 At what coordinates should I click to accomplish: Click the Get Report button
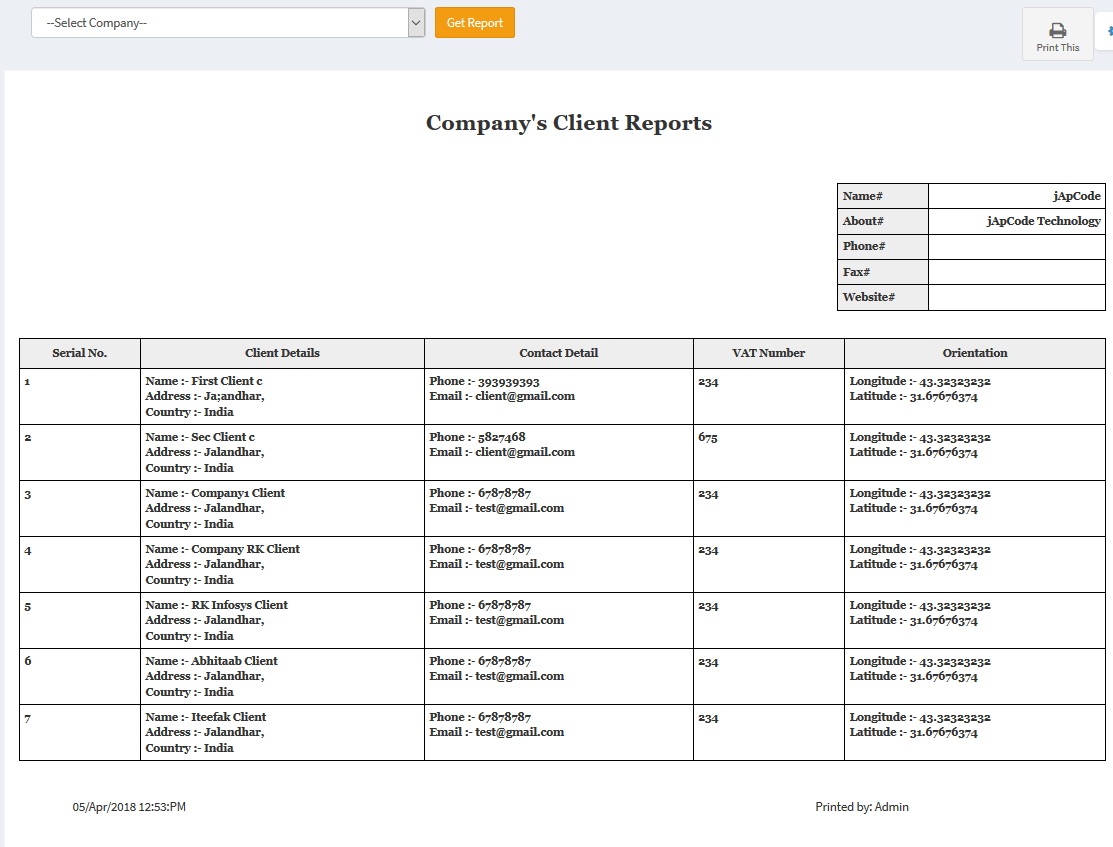[475, 23]
